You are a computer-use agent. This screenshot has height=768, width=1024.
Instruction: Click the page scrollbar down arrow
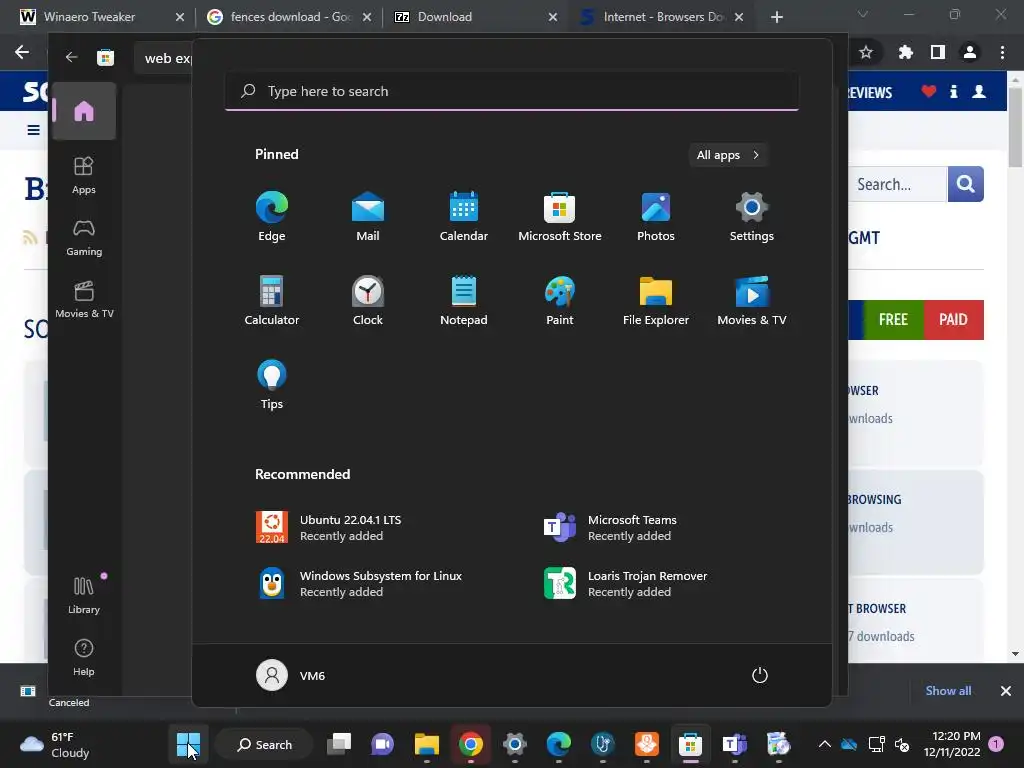(1015, 654)
